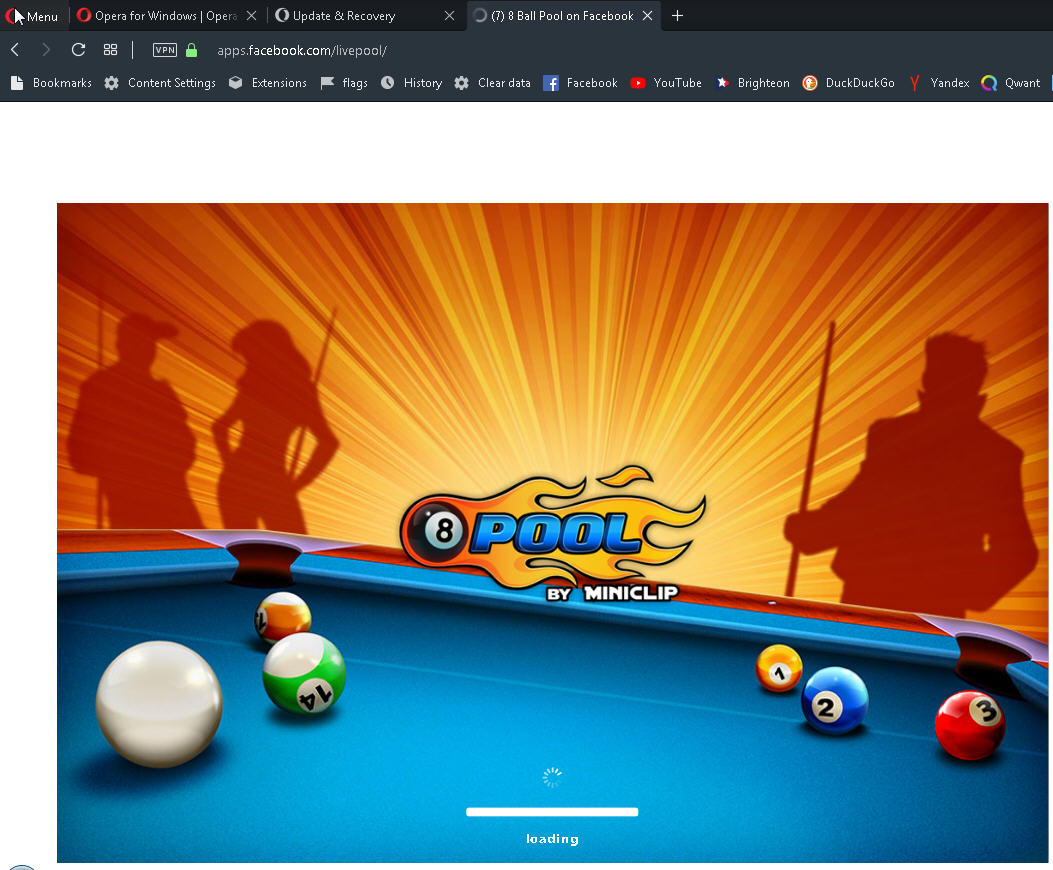Screen dimensions: 1053x870
Task: Close the Opera for Windows tab
Action: point(251,15)
